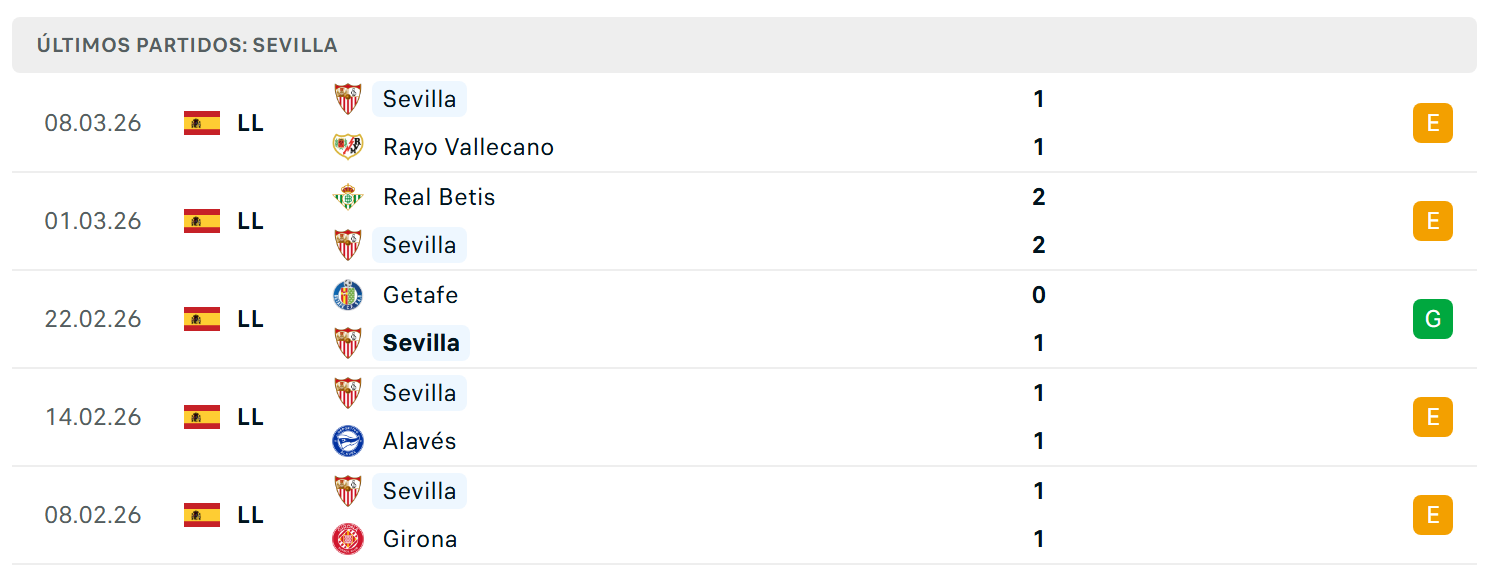Viewport: 1491px width, 578px height.
Task: Click E draw badge for 08.02.26 match
Action: [1433, 515]
